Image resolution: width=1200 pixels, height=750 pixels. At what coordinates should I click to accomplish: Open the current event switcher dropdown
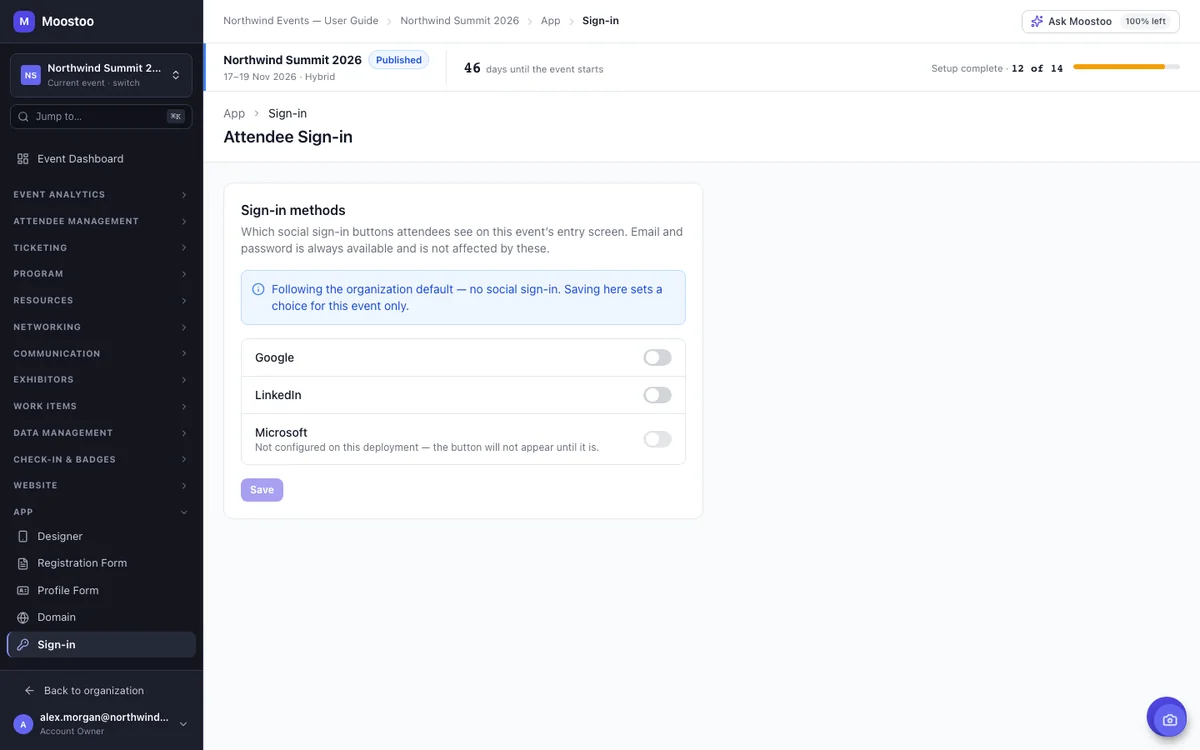(101, 75)
